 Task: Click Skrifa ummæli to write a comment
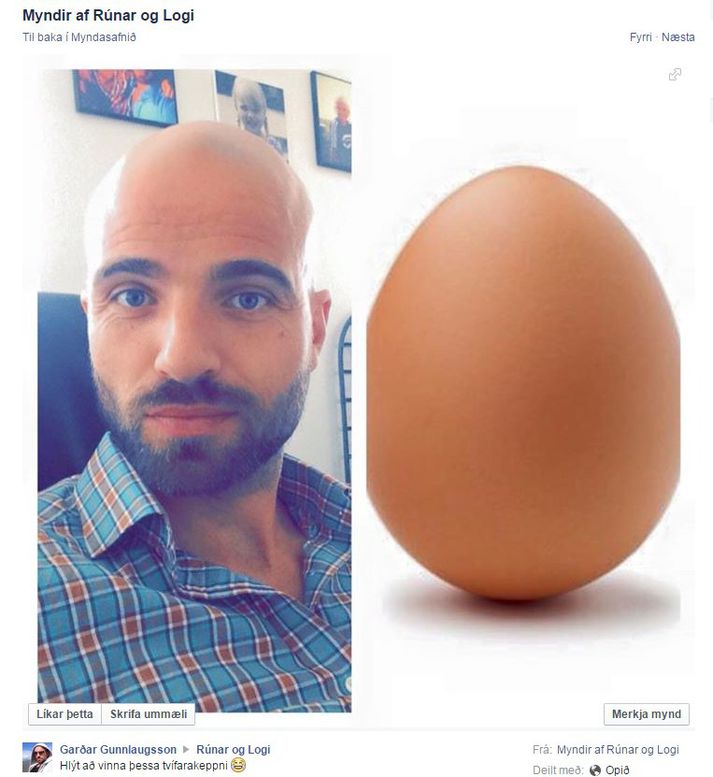click(148, 714)
